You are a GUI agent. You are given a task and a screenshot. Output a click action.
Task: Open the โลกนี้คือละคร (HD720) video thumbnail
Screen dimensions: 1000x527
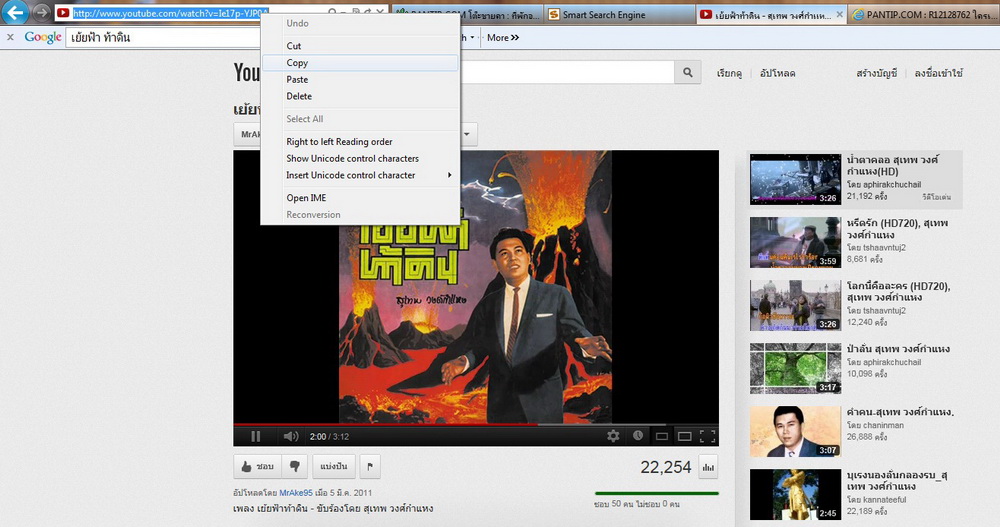[795, 306]
